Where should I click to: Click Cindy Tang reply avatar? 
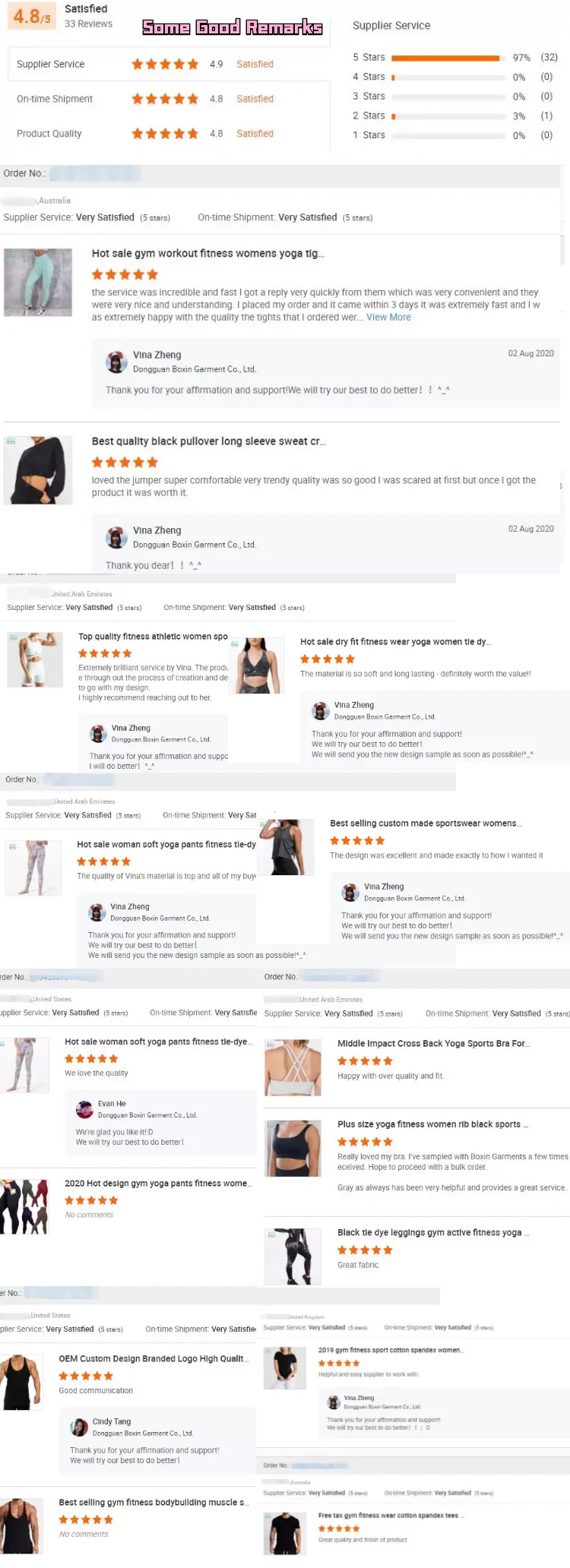coord(79,1427)
